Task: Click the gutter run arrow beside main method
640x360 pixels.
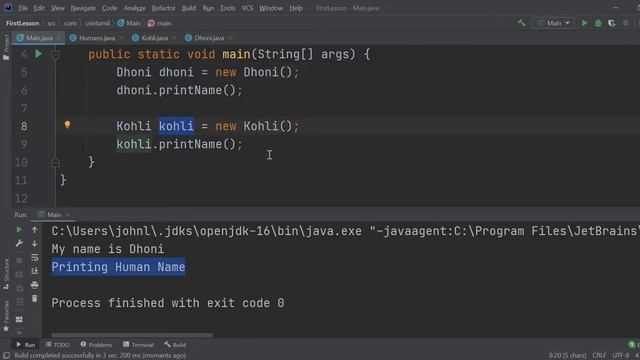Action: coord(38,54)
